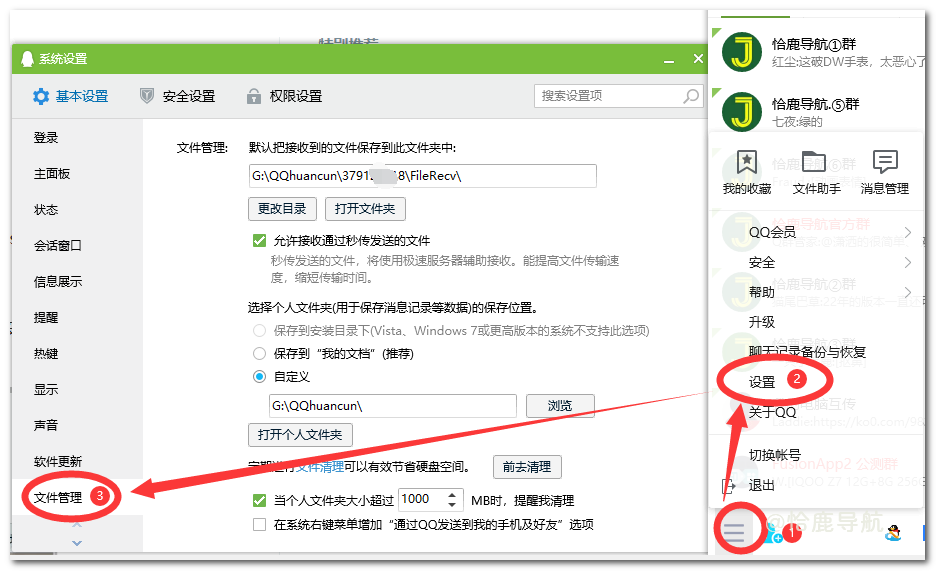Click the shield icon of 安全设置
The width and height of the screenshot is (936, 571).
point(147,96)
